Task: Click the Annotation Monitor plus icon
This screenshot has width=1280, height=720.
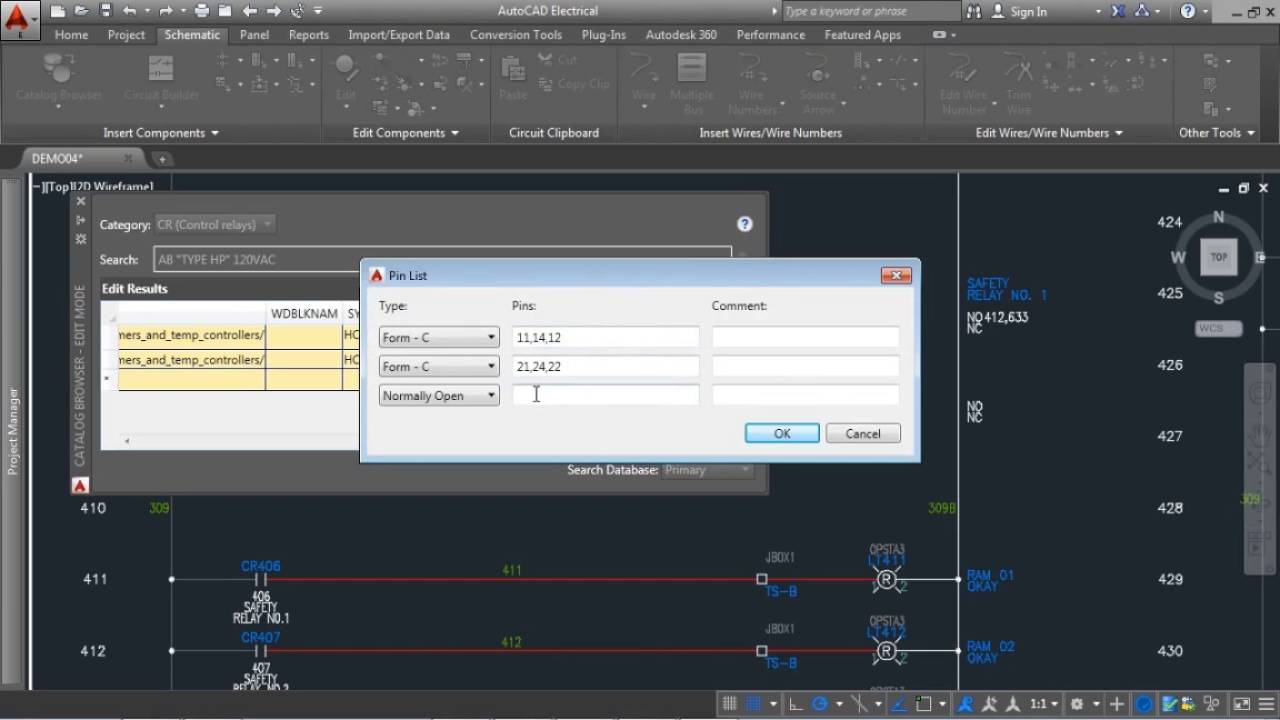Action: pos(1116,704)
